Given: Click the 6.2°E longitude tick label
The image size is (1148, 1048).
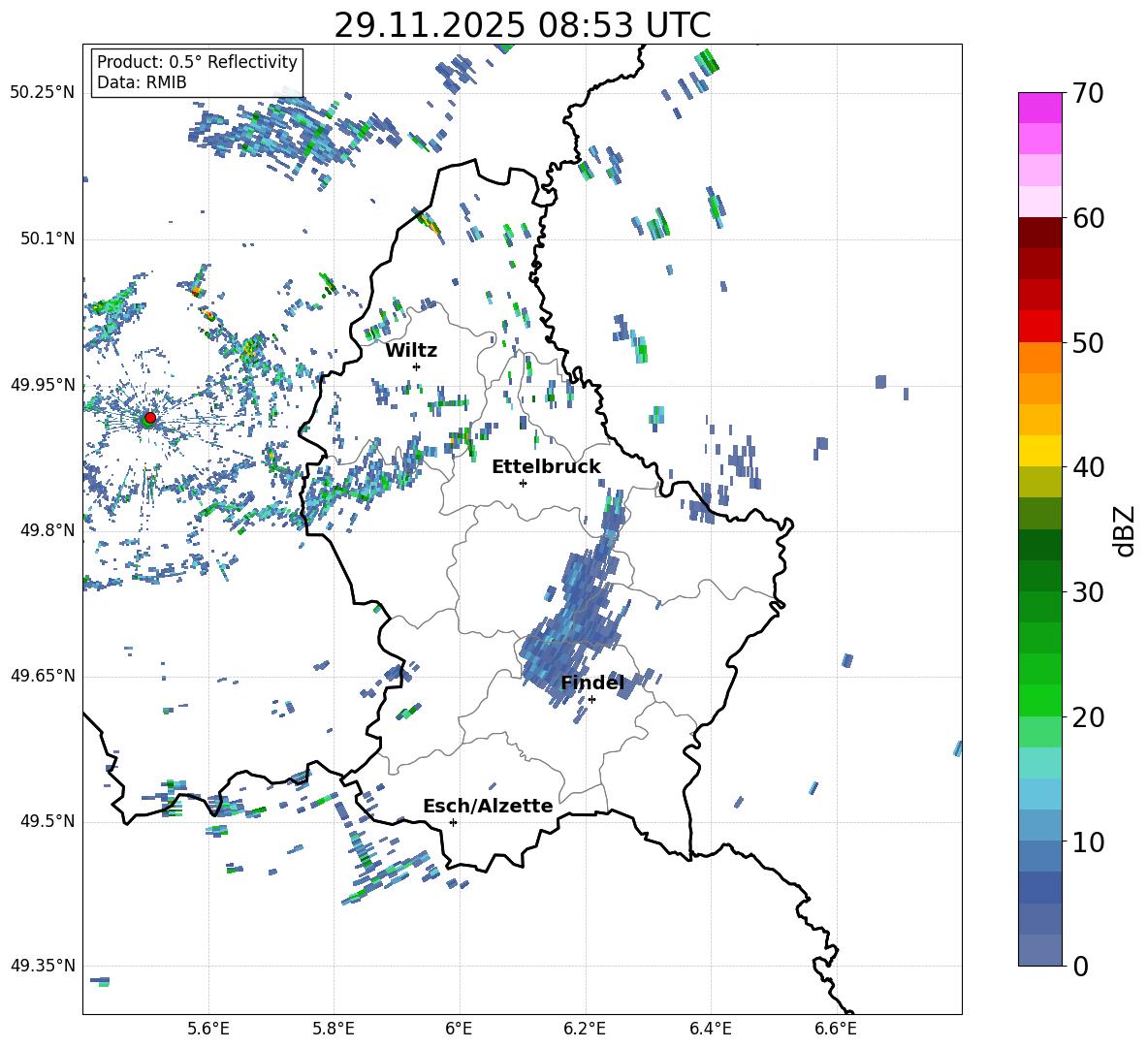Looking at the screenshot, I should (x=586, y=1028).
